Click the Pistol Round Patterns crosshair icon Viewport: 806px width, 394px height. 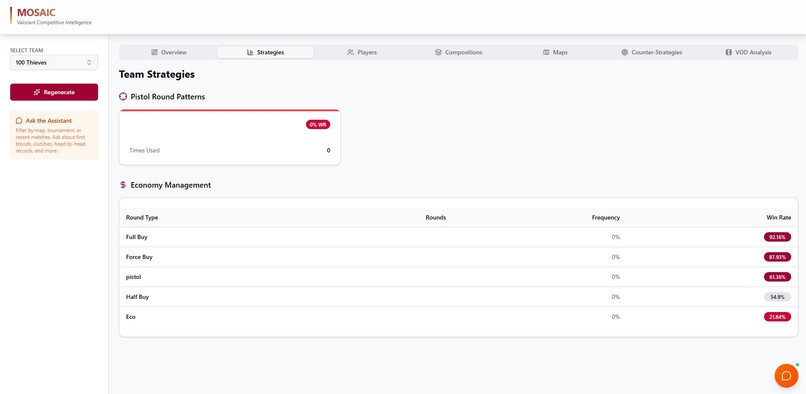tap(123, 97)
